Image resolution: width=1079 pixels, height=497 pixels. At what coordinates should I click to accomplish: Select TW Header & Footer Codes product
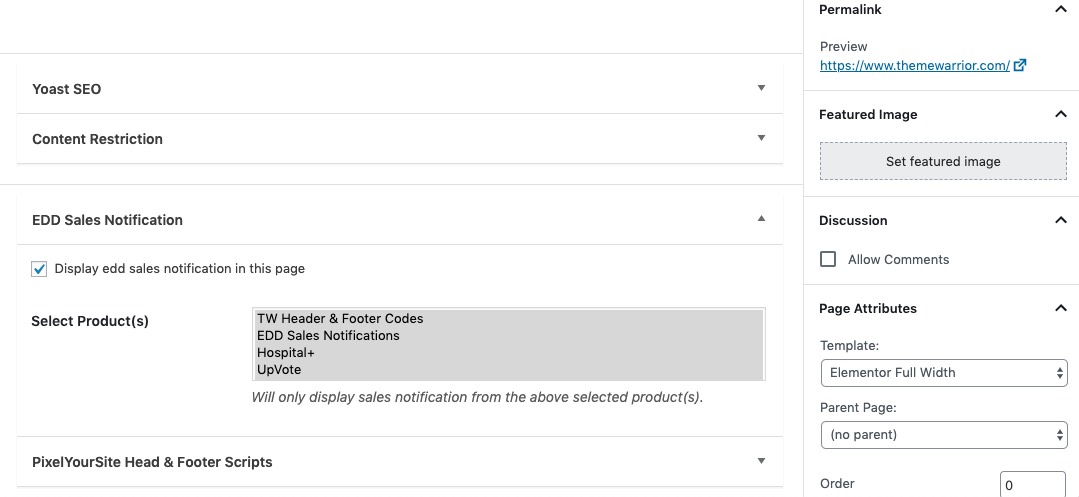340,319
